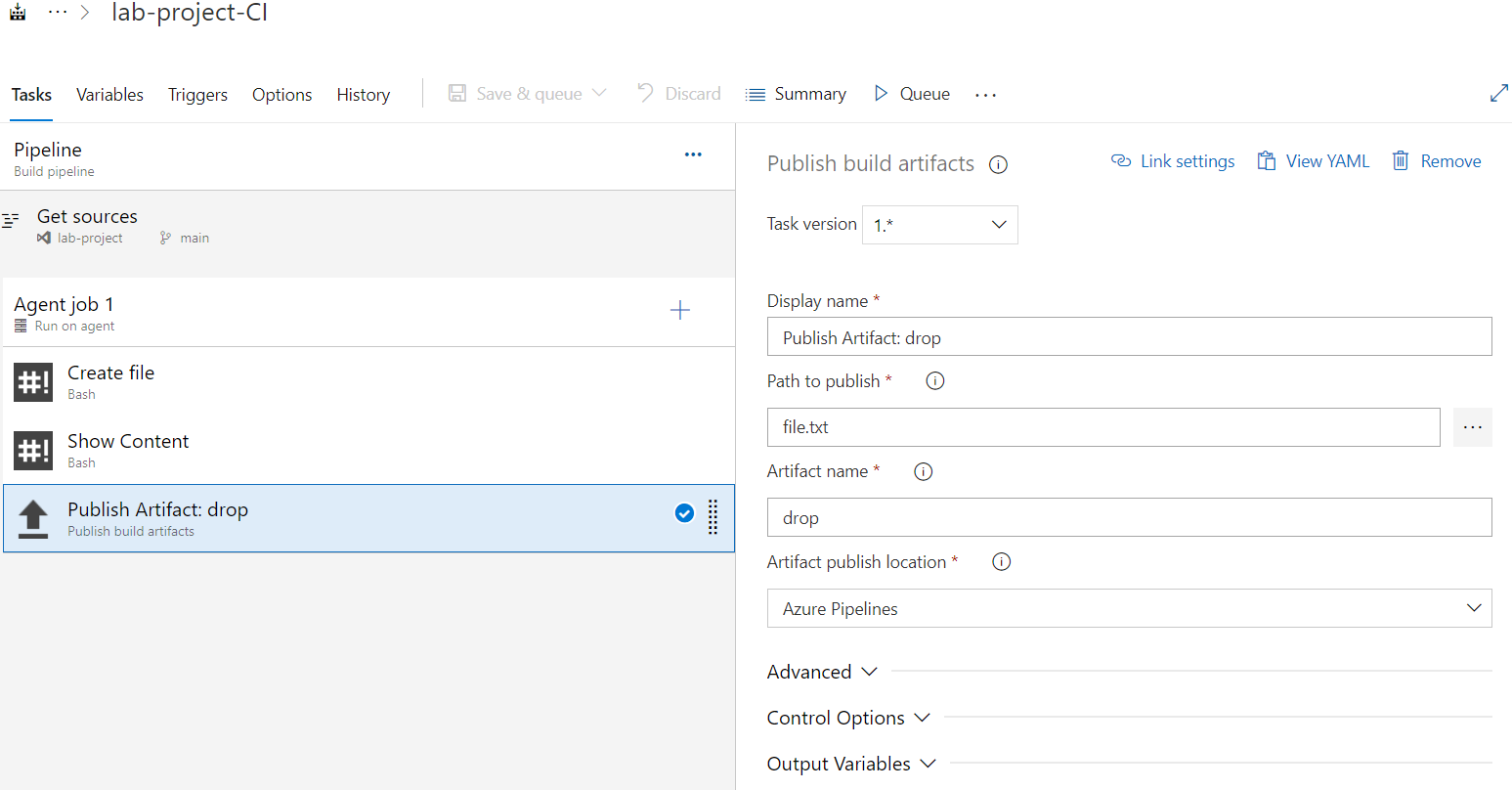Click the Artifact publish location info icon

tap(1001, 562)
